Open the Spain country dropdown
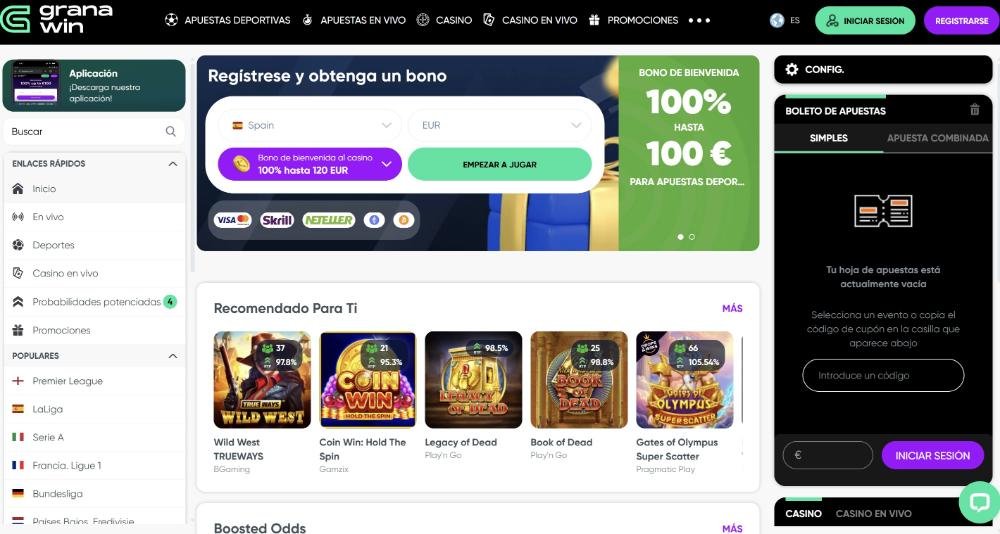 tap(311, 125)
